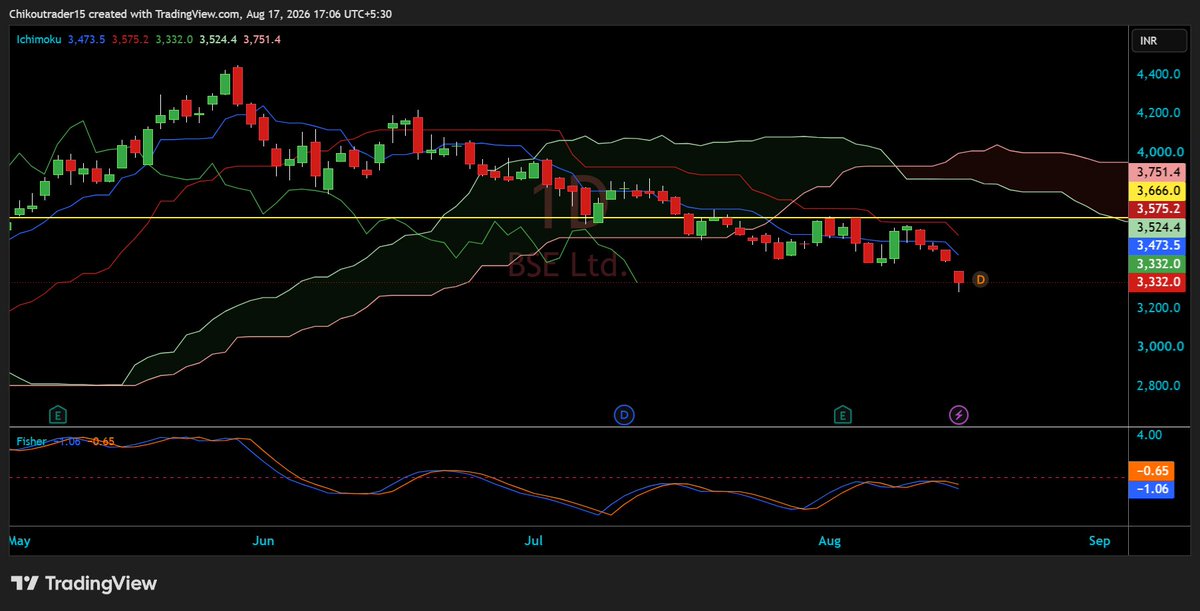The image size is (1200, 611).
Task: Click the Ichimoku value 3,473.5 in legend
Action: coord(87,39)
